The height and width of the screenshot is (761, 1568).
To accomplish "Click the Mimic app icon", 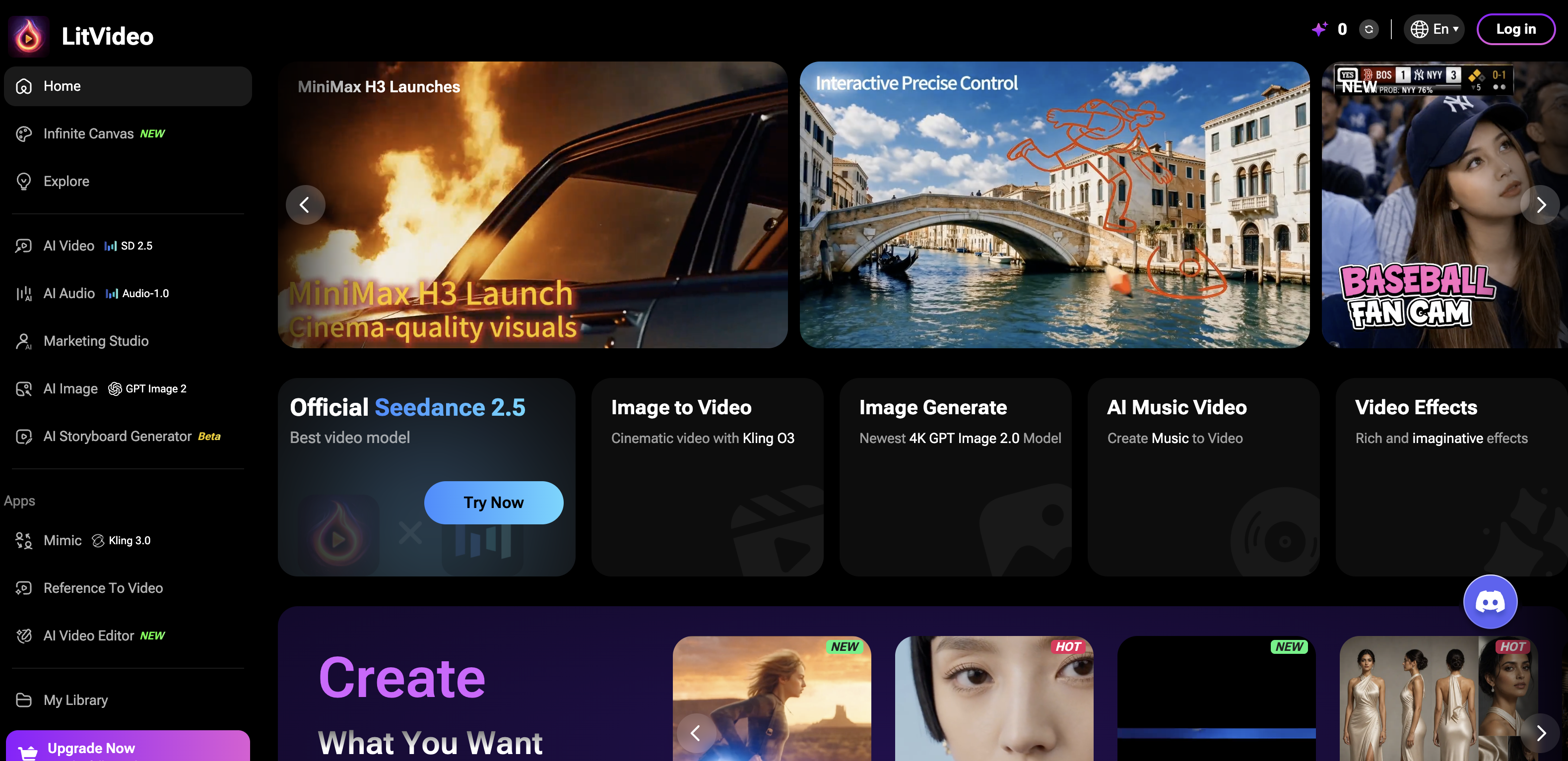I will 24,540.
